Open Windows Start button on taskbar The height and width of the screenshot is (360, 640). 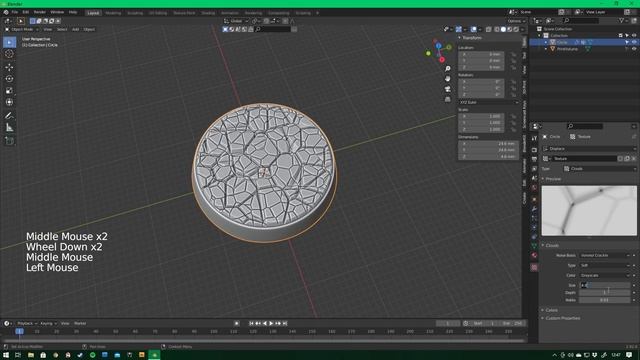[6, 355]
